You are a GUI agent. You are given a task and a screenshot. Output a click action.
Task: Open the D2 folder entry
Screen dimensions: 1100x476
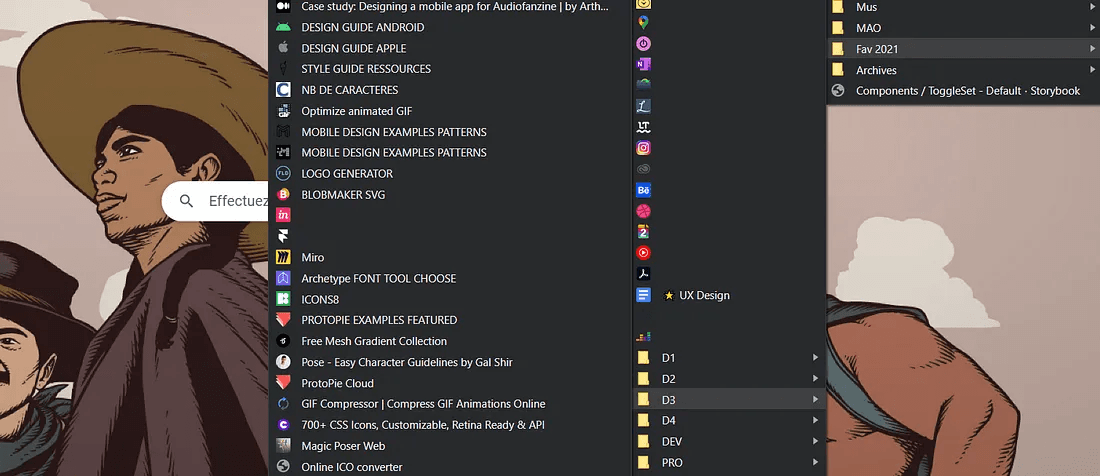(730, 379)
